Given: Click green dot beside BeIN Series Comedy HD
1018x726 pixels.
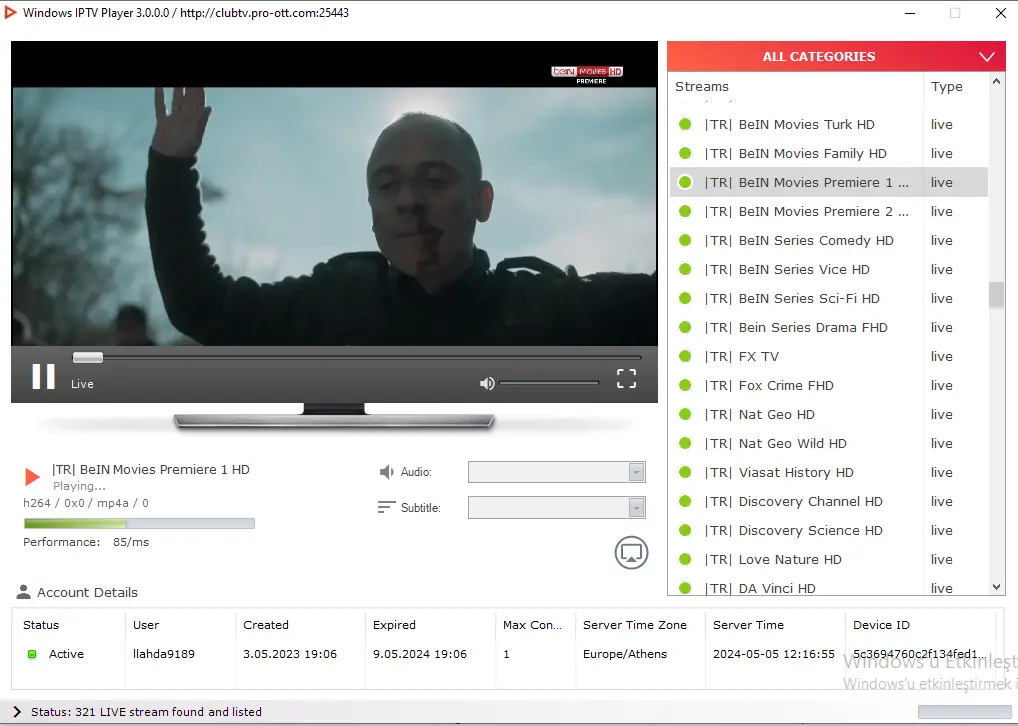Looking at the screenshot, I should click(x=685, y=240).
